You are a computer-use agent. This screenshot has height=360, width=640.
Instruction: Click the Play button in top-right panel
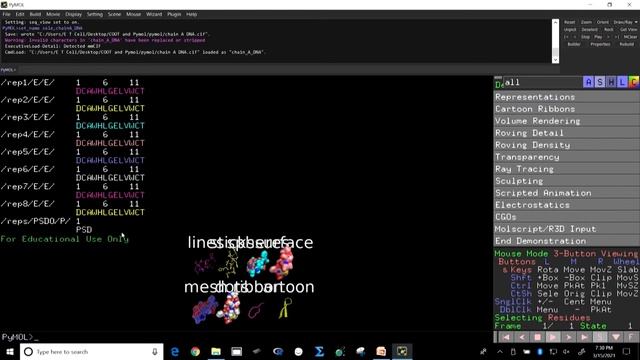pos(598,37)
